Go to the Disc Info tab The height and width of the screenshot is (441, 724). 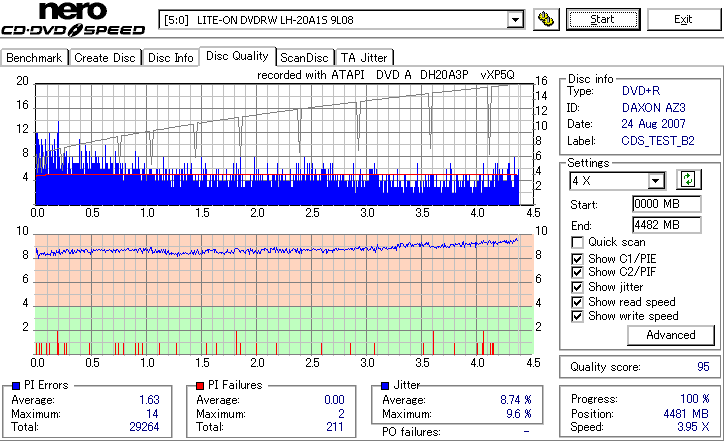(170, 58)
